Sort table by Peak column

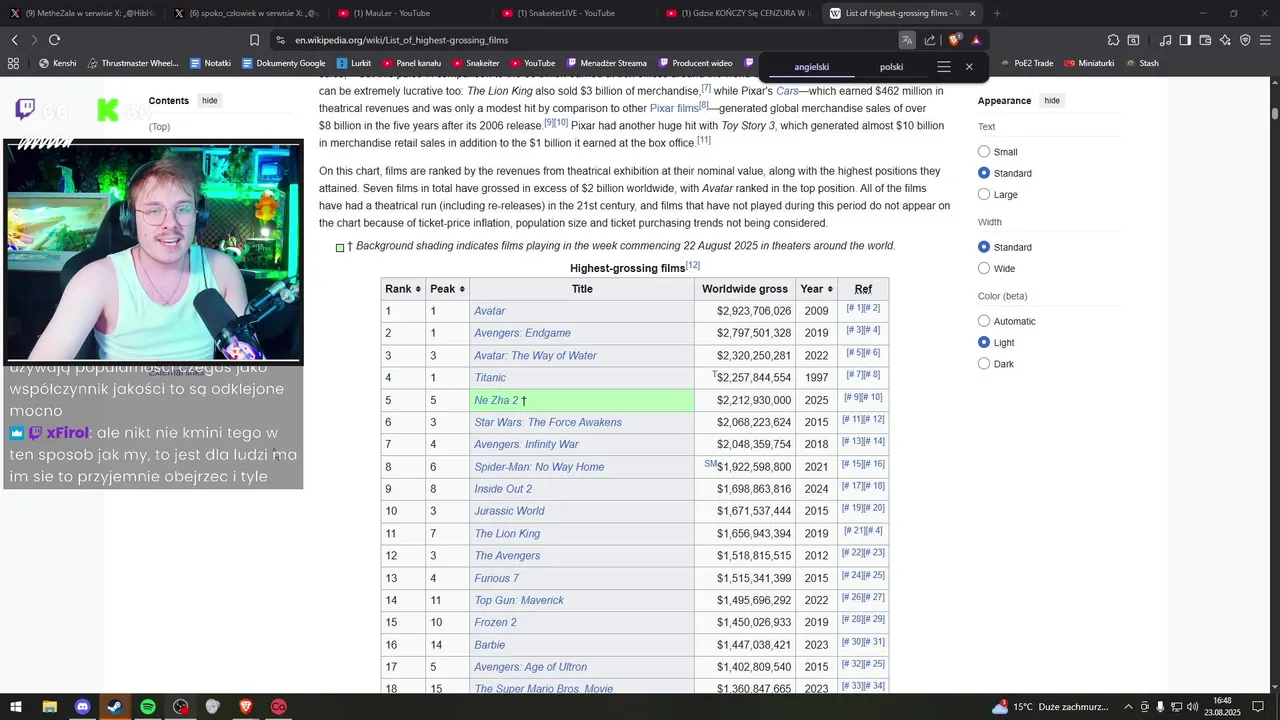pos(447,289)
